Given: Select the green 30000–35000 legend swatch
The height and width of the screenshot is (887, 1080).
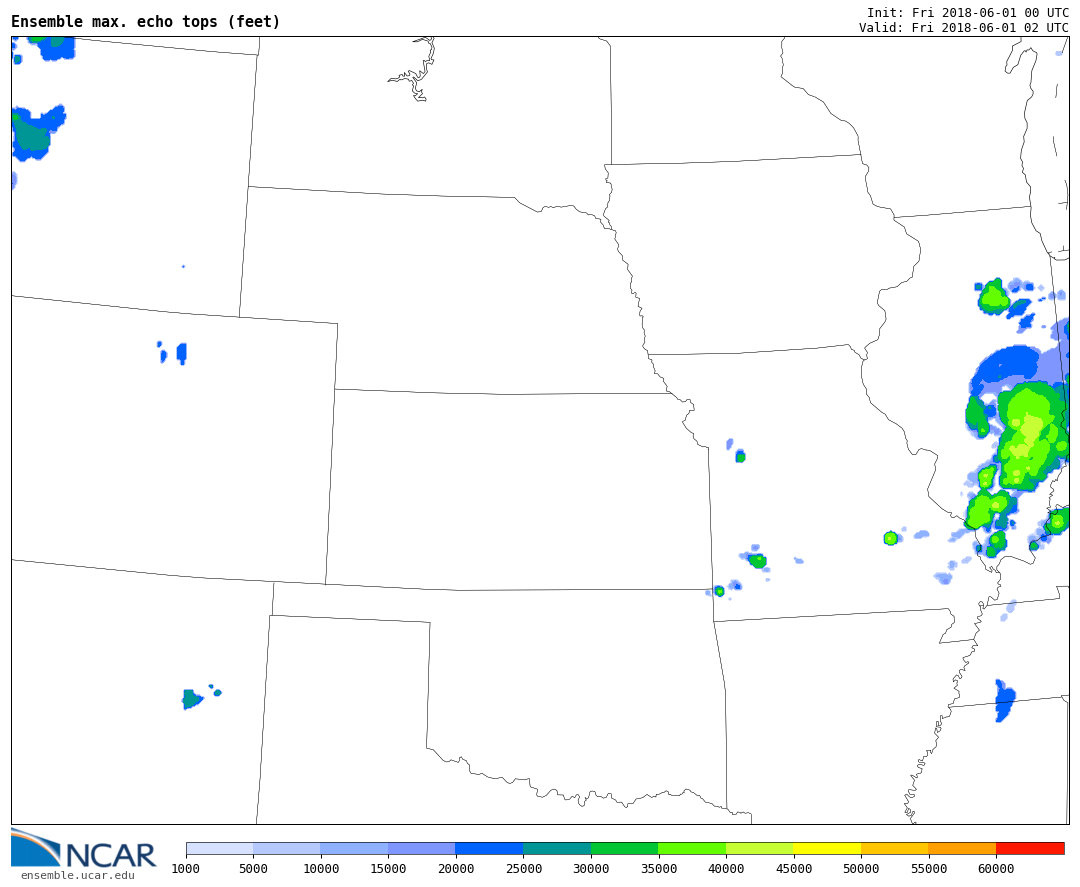Looking at the screenshot, I should coord(624,848).
